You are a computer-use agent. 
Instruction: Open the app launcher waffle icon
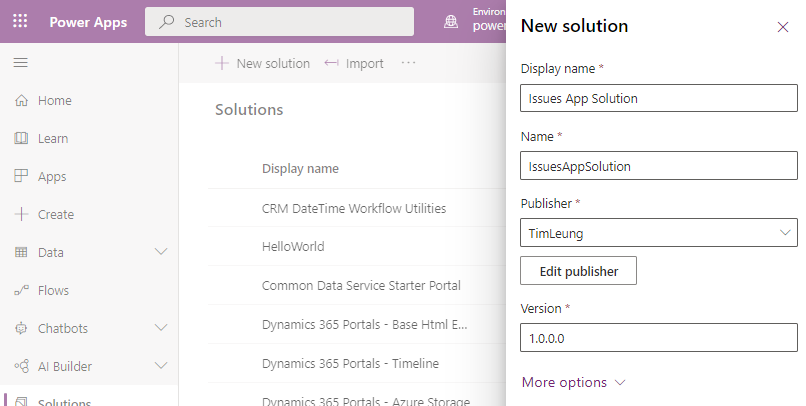(x=20, y=21)
